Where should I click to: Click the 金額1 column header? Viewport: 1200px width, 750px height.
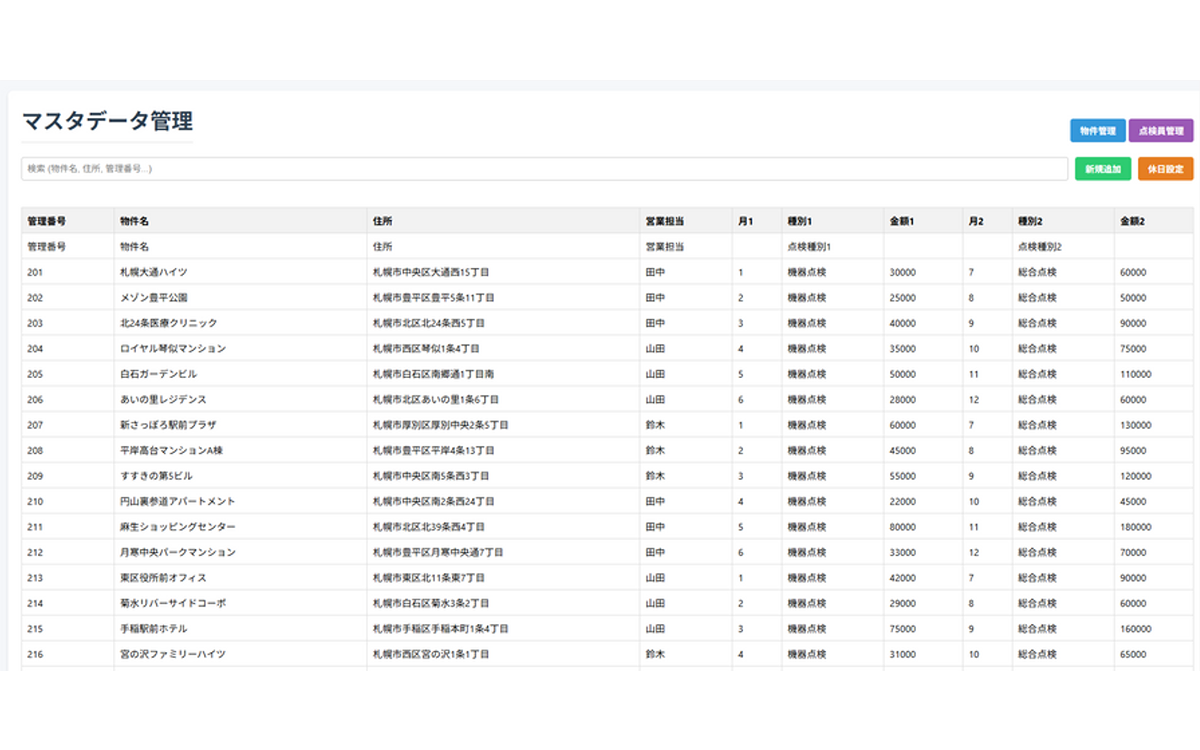[x=902, y=220]
